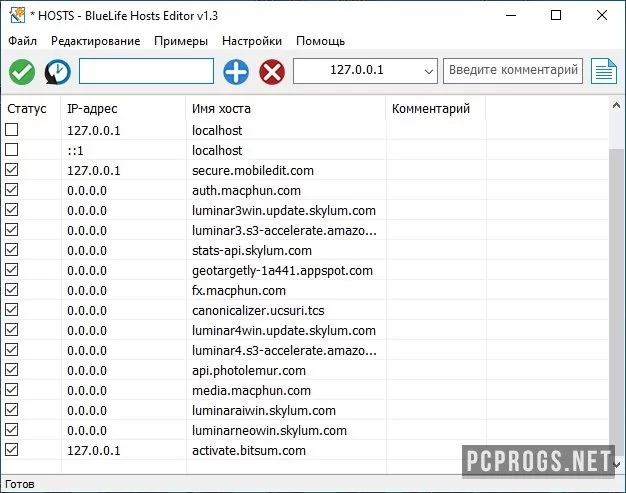The width and height of the screenshot is (626, 493).
Task: Maximize the Hosts Editor window
Action: point(556,16)
